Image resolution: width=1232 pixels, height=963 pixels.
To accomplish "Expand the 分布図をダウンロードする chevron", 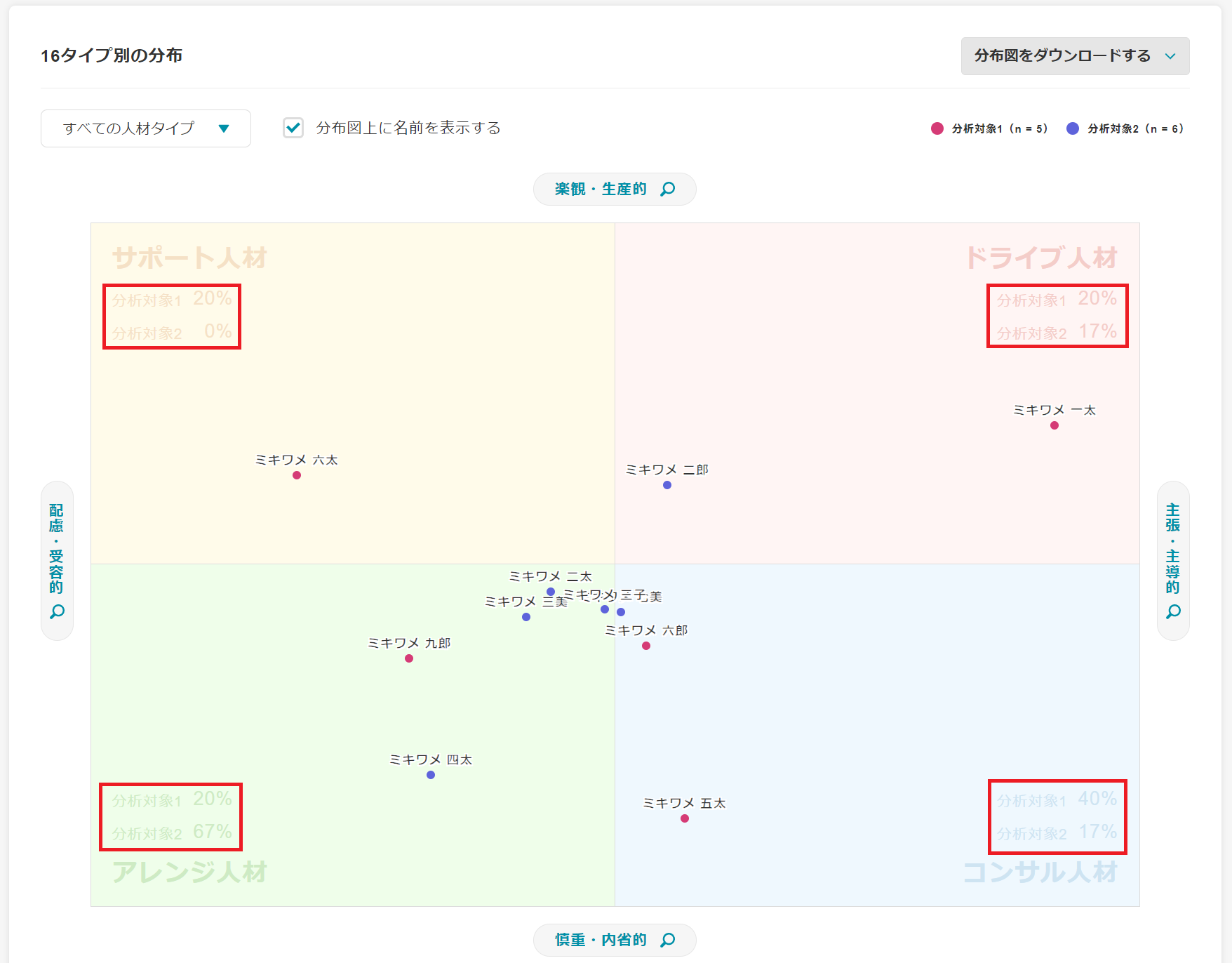I will (x=1170, y=56).
